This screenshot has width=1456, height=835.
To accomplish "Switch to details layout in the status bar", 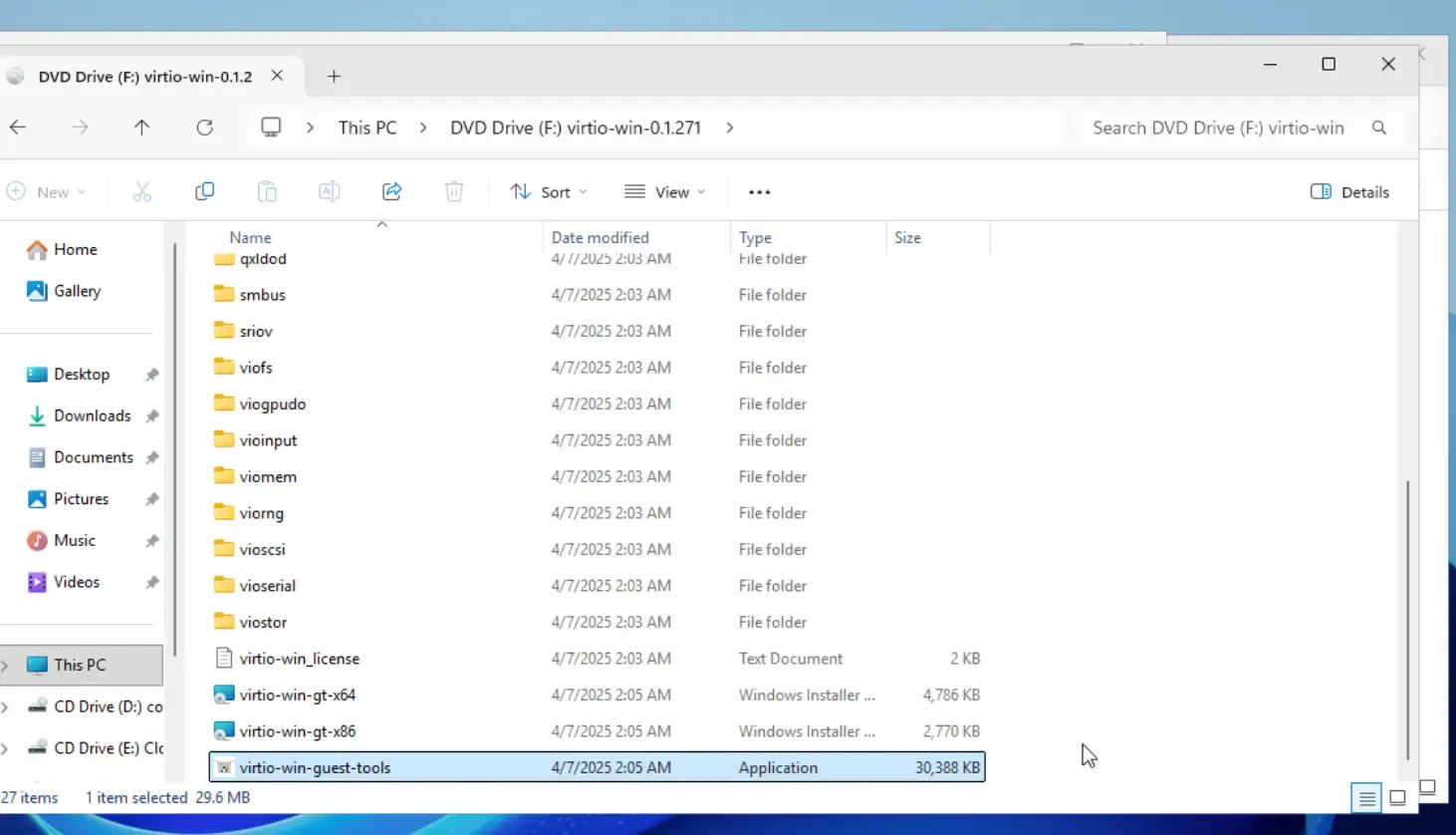I will coord(1365,797).
